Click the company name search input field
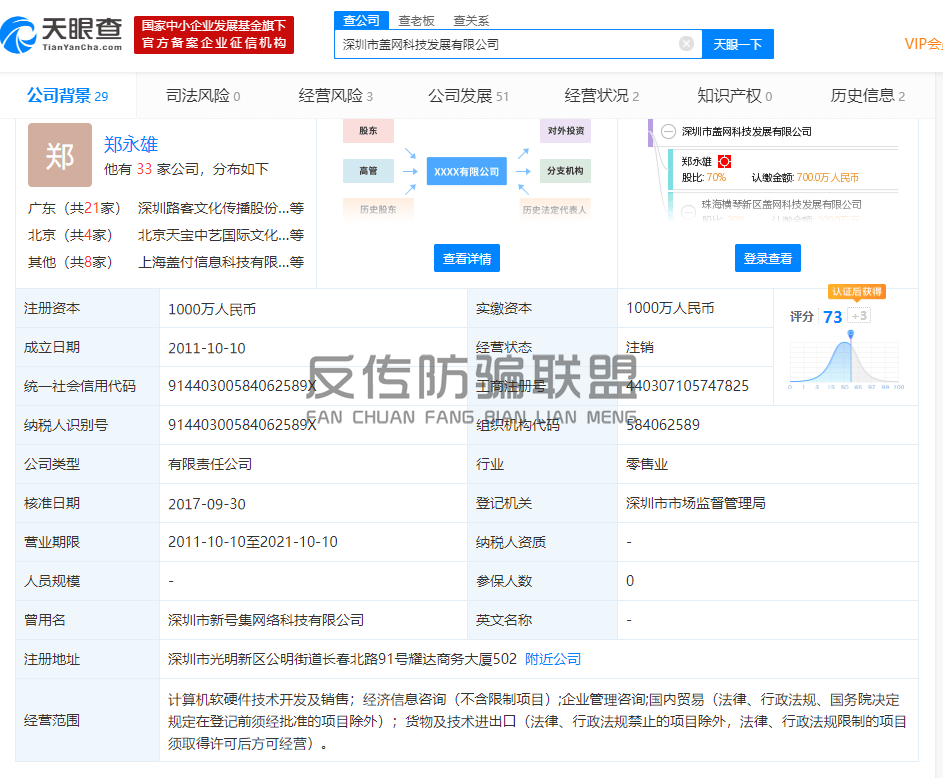943x778 pixels. 505,44
